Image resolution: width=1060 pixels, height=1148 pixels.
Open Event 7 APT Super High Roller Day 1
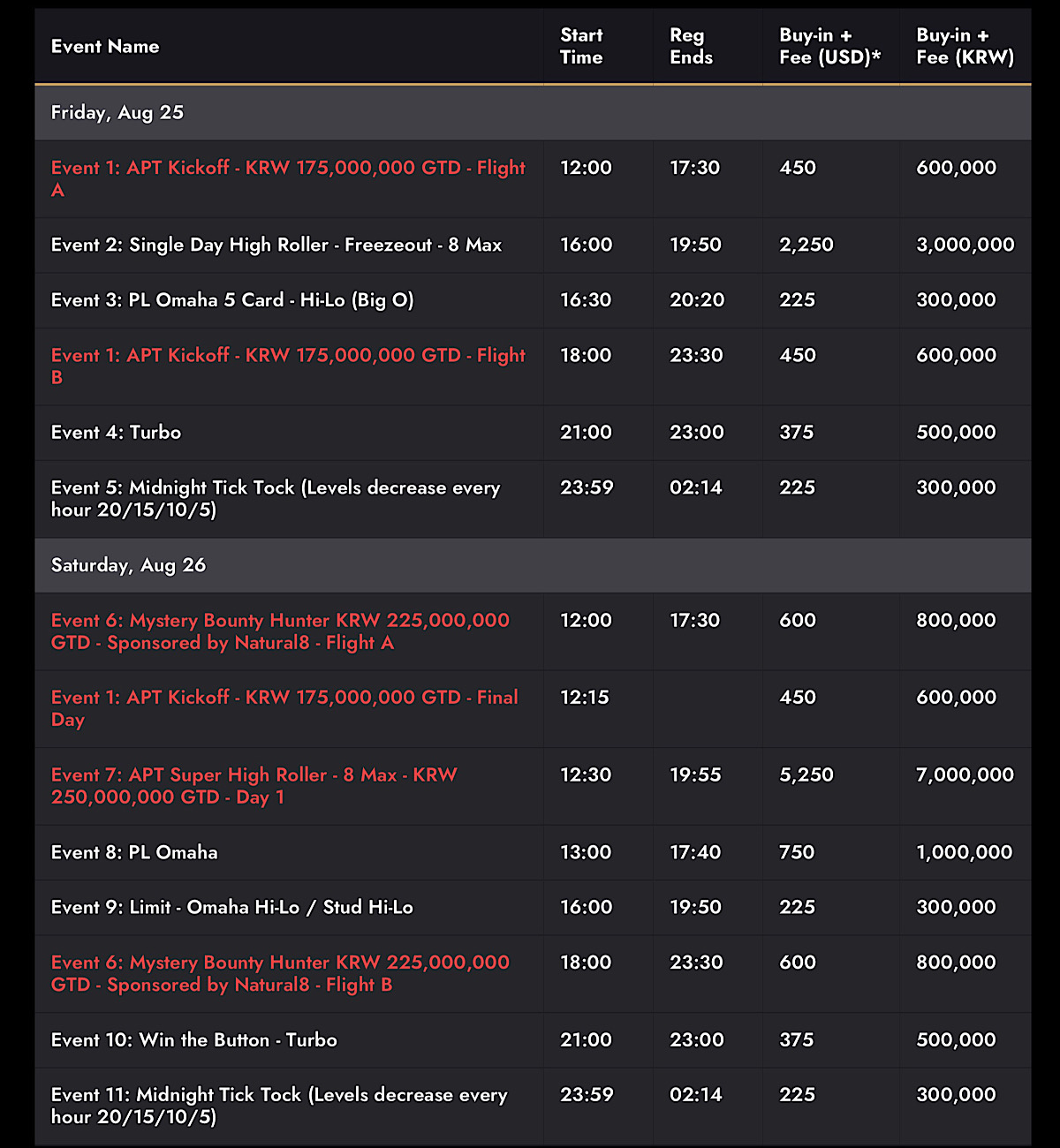[254, 786]
